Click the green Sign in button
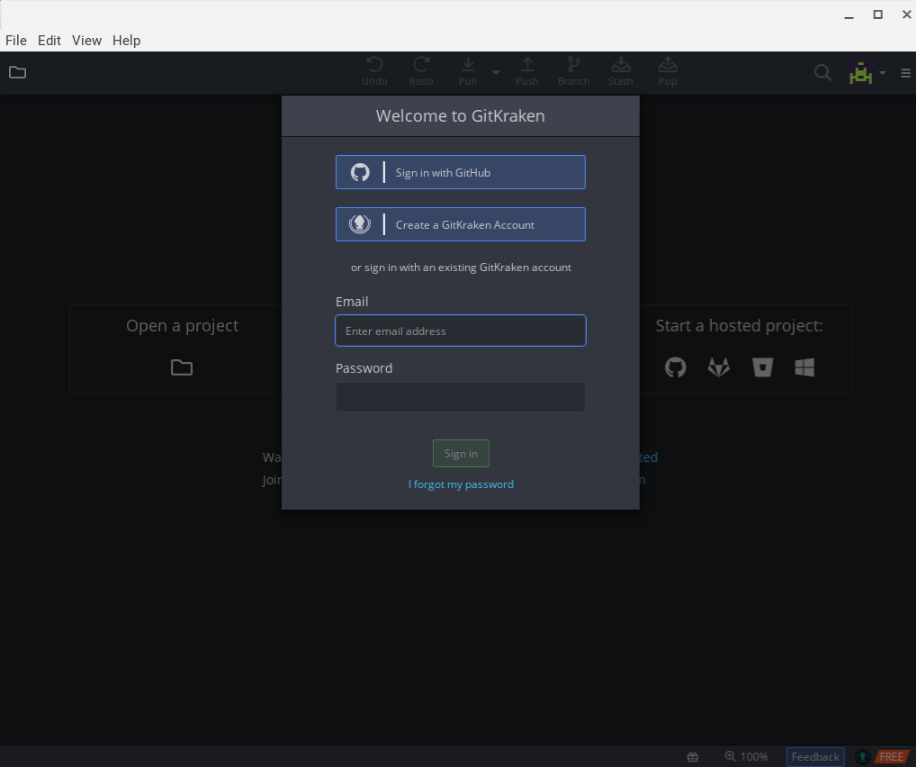The height and width of the screenshot is (767, 916). click(461, 453)
